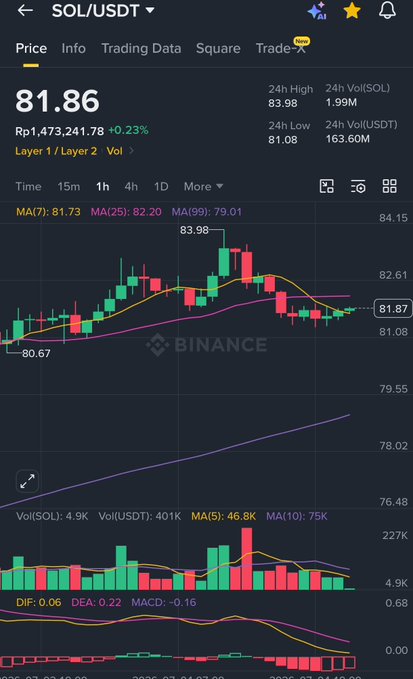Image resolution: width=413 pixels, height=679 pixels.
Task: Click the Vol(USDT): 401K label
Action: tap(139, 516)
